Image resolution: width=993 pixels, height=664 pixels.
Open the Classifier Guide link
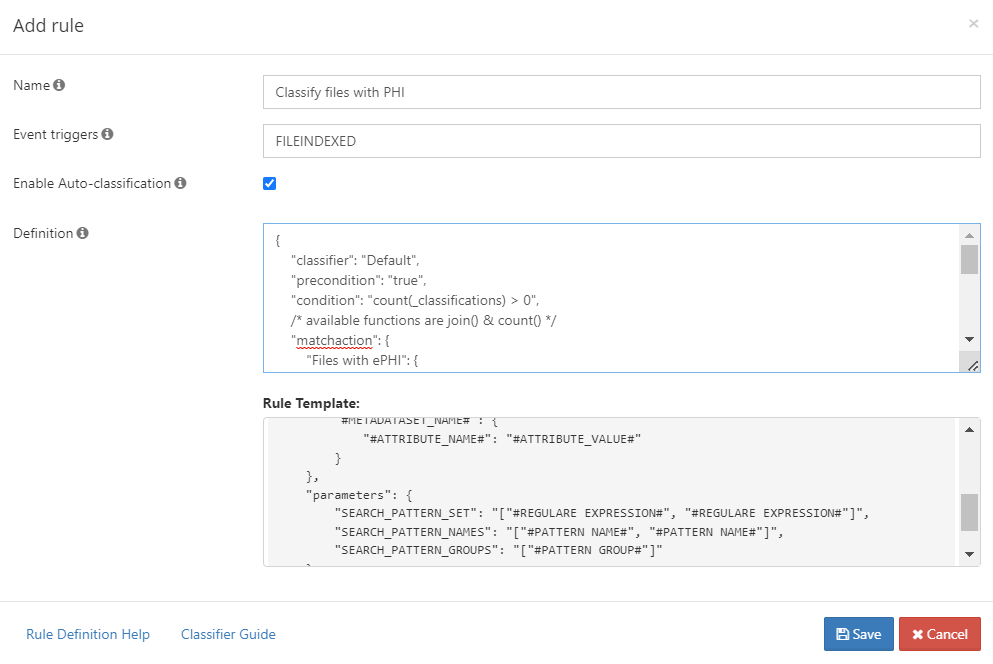(228, 634)
